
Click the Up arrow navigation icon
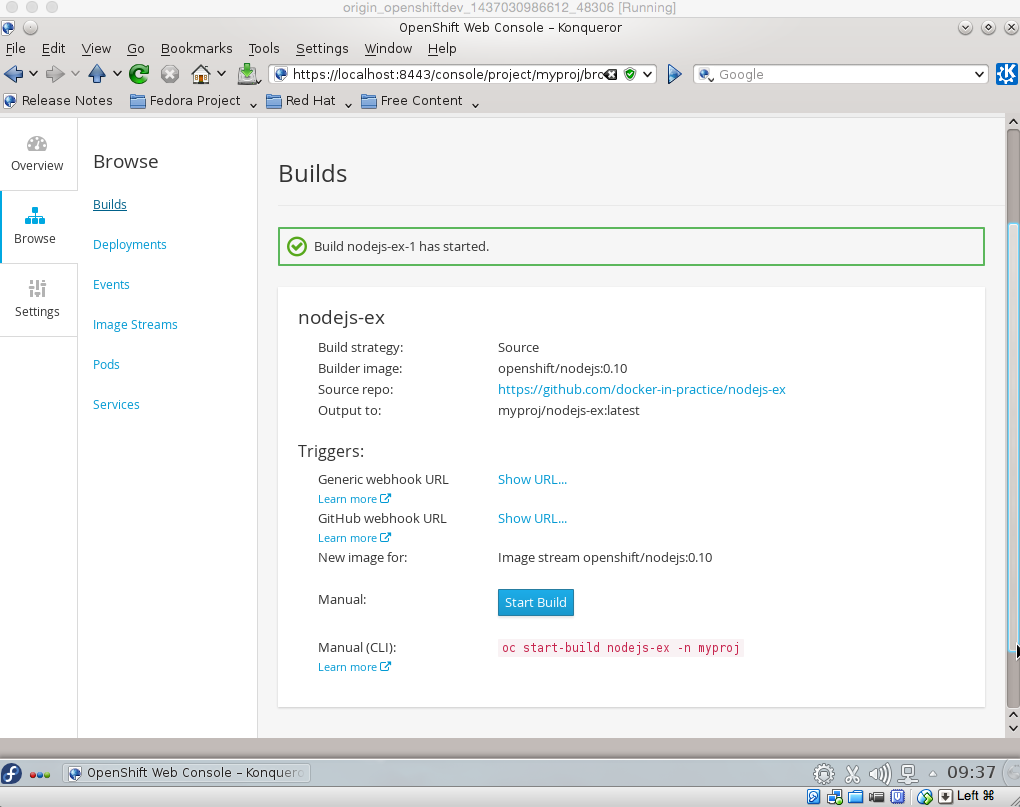point(97,74)
